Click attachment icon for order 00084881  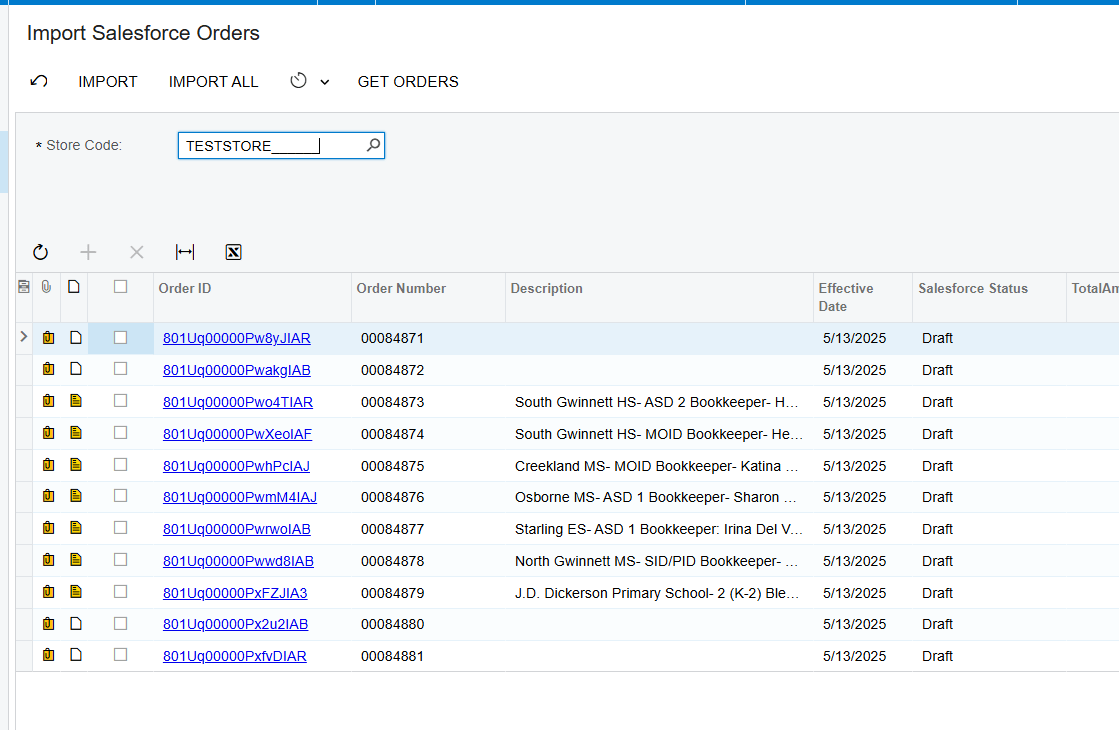[49, 655]
